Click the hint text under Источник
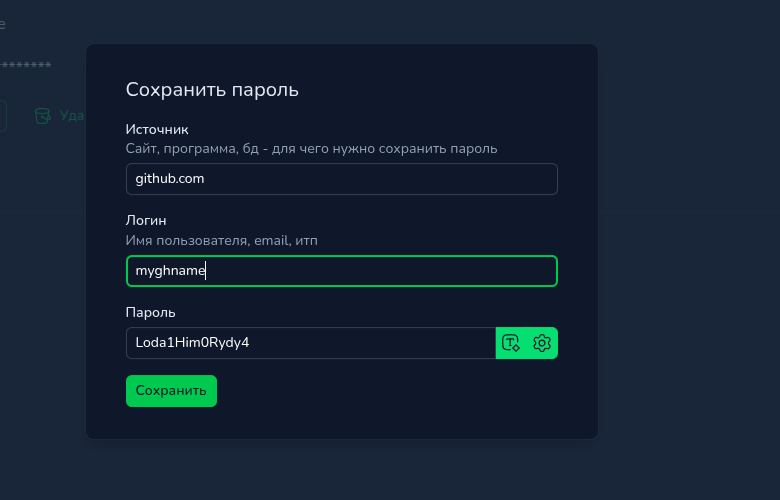The image size is (780, 500). (311, 149)
